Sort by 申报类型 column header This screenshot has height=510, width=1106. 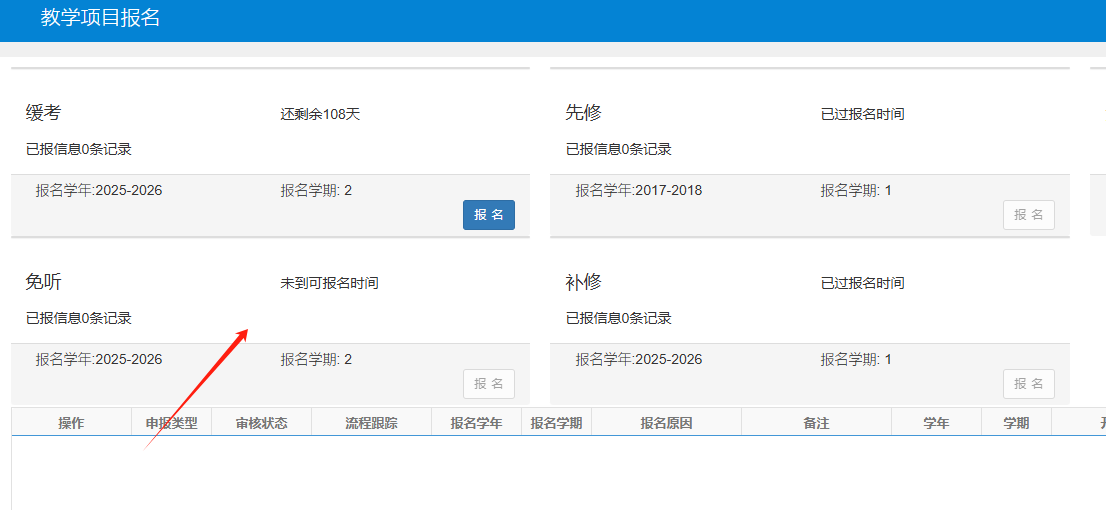(x=171, y=423)
